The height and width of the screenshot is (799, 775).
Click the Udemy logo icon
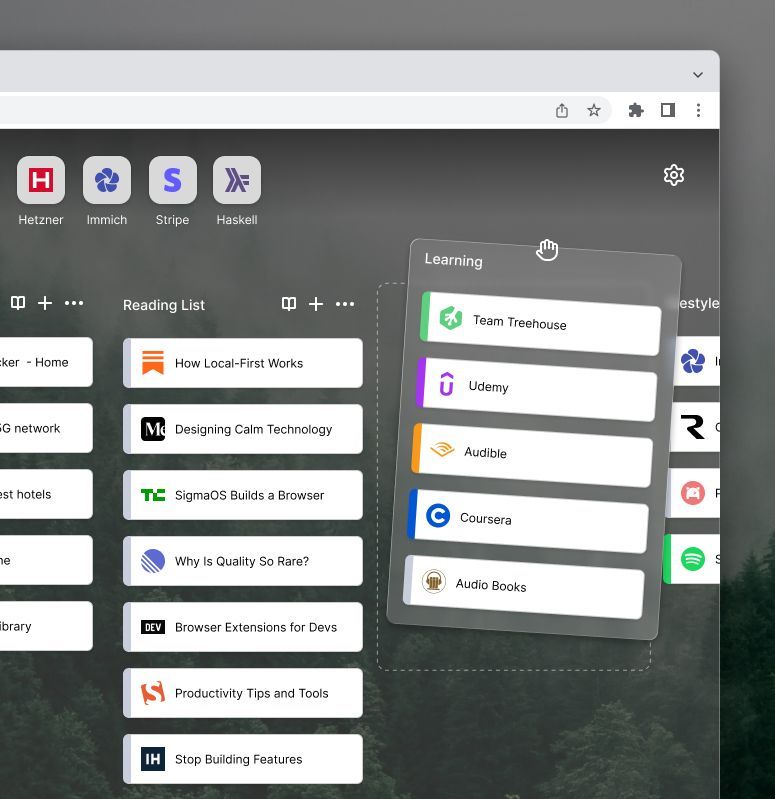click(446, 384)
